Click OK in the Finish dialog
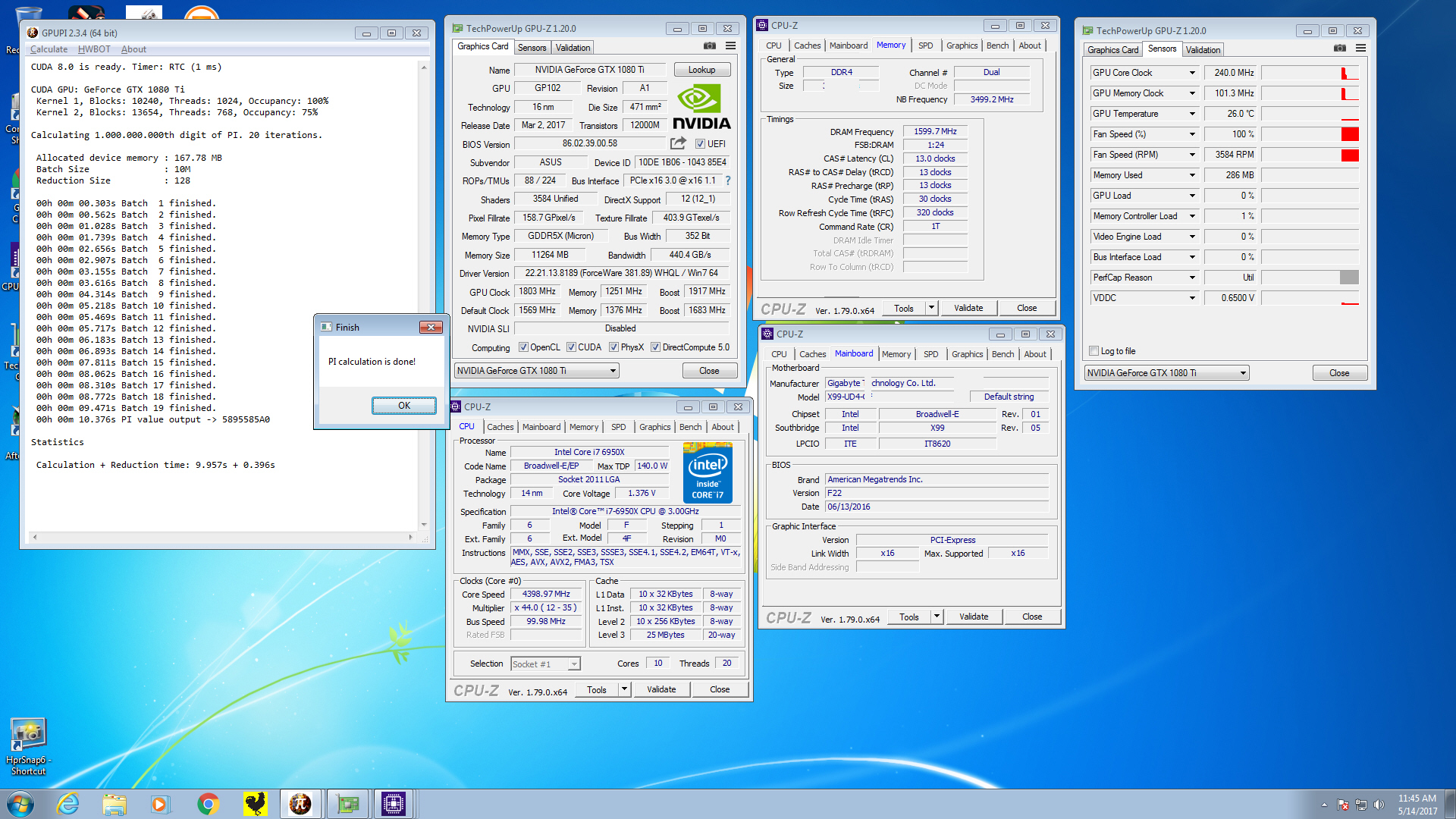The width and height of the screenshot is (1456, 819). (404, 406)
